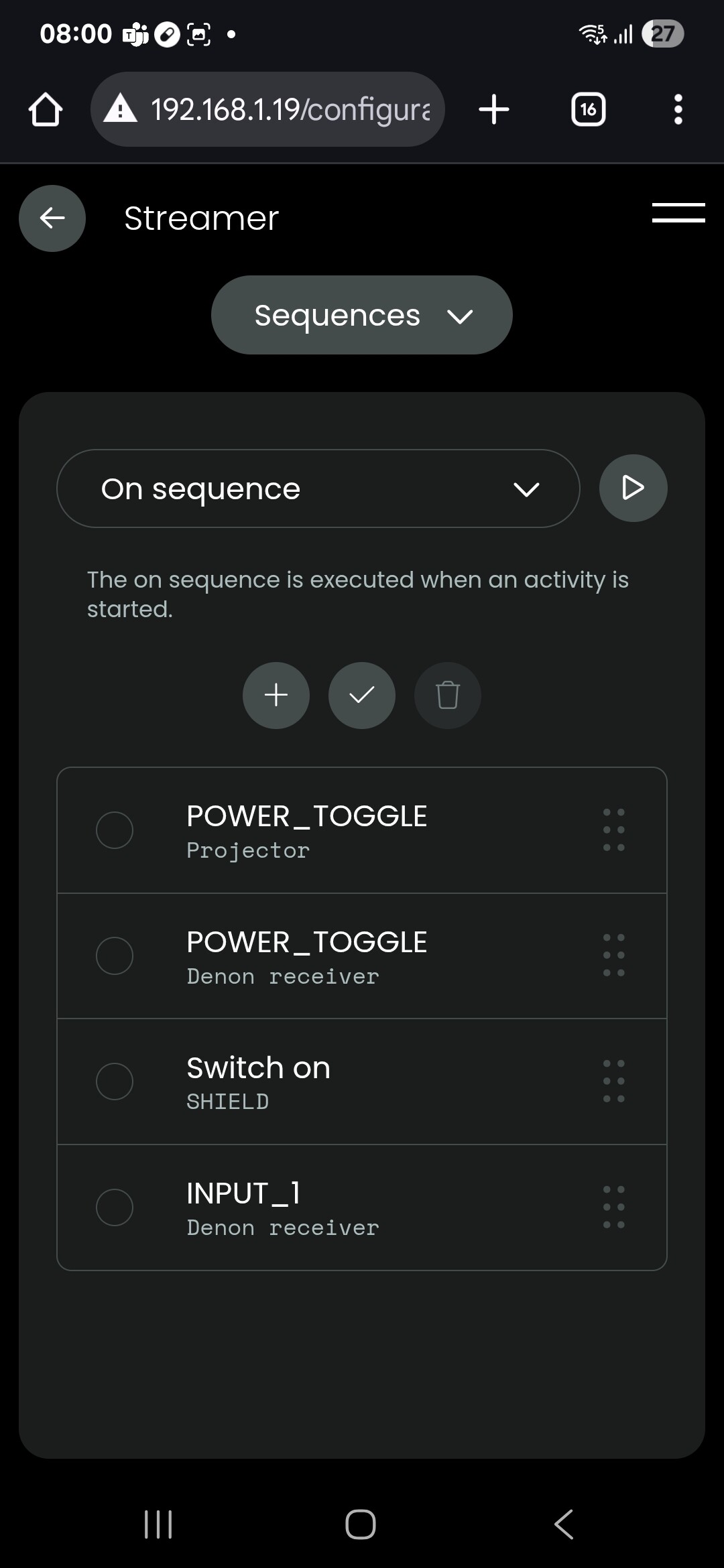The image size is (724, 1568).
Task: Show open browser tabs counter
Action: 588,110
